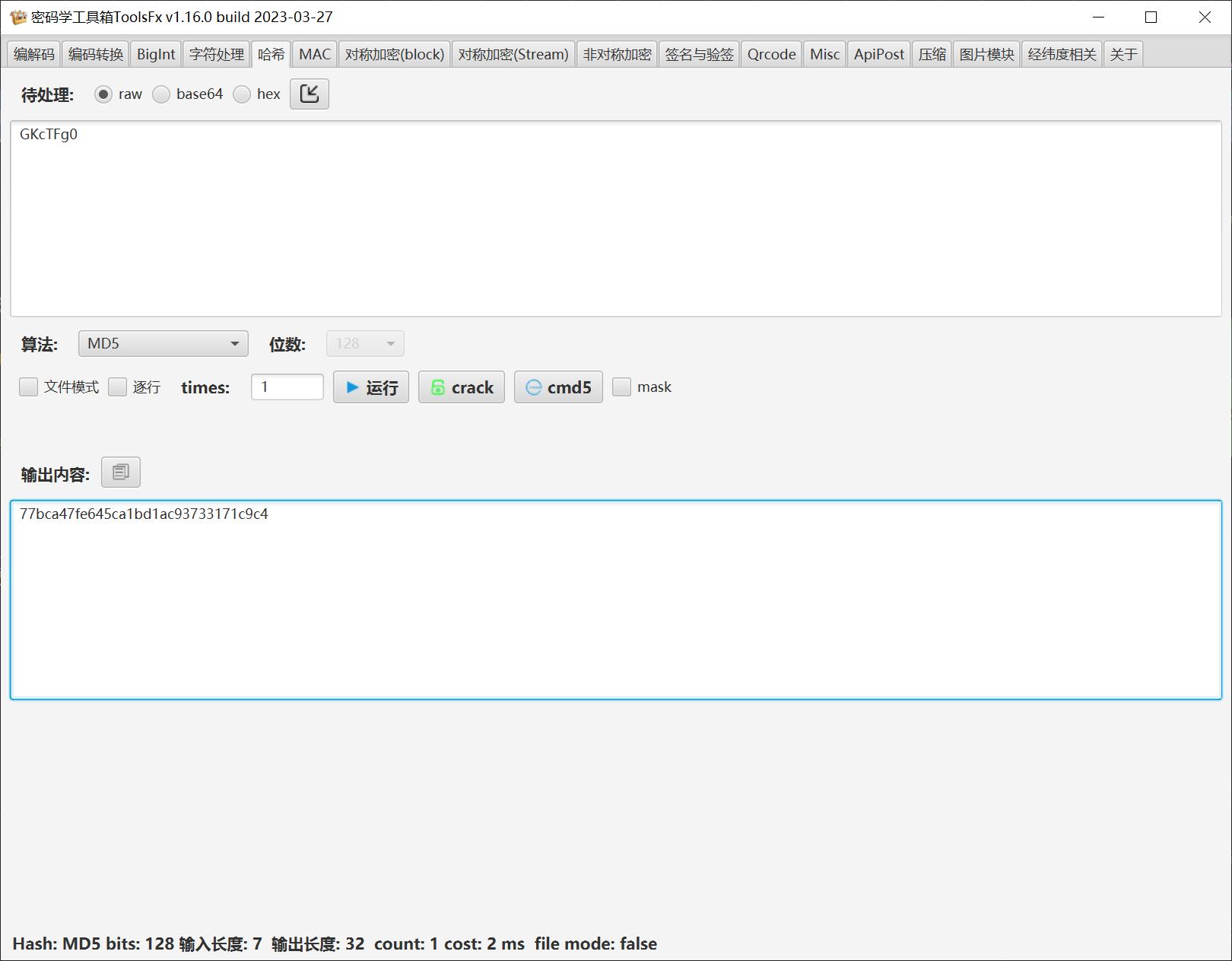The height and width of the screenshot is (961, 1232).
Task: Open the 字符处理 tab
Action: point(217,54)
